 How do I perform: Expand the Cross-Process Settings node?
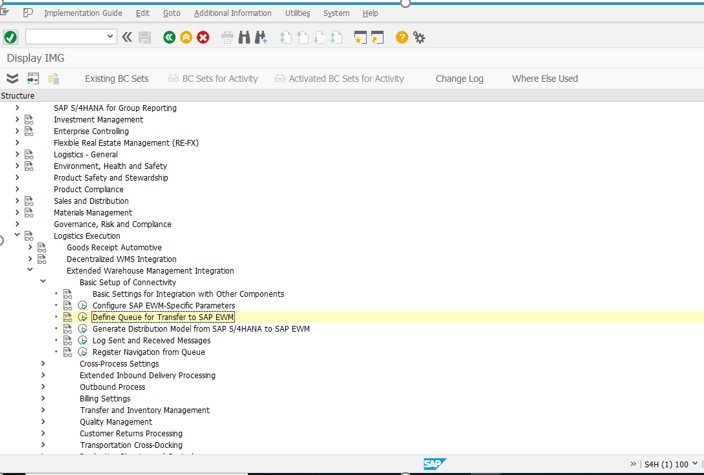pyautogui.click(x=43, y=363)
